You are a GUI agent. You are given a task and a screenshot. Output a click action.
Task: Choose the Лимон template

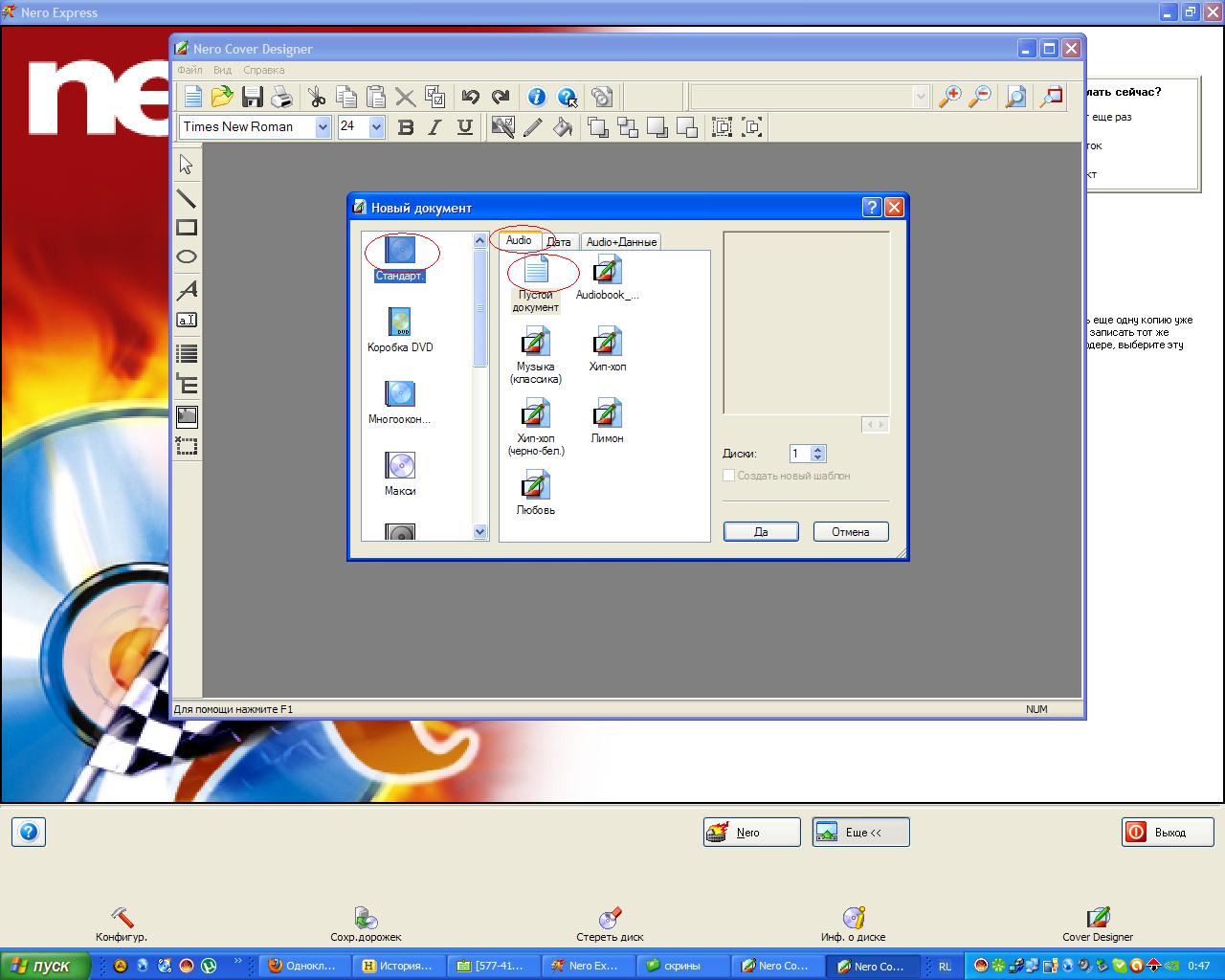pos(607,422)
